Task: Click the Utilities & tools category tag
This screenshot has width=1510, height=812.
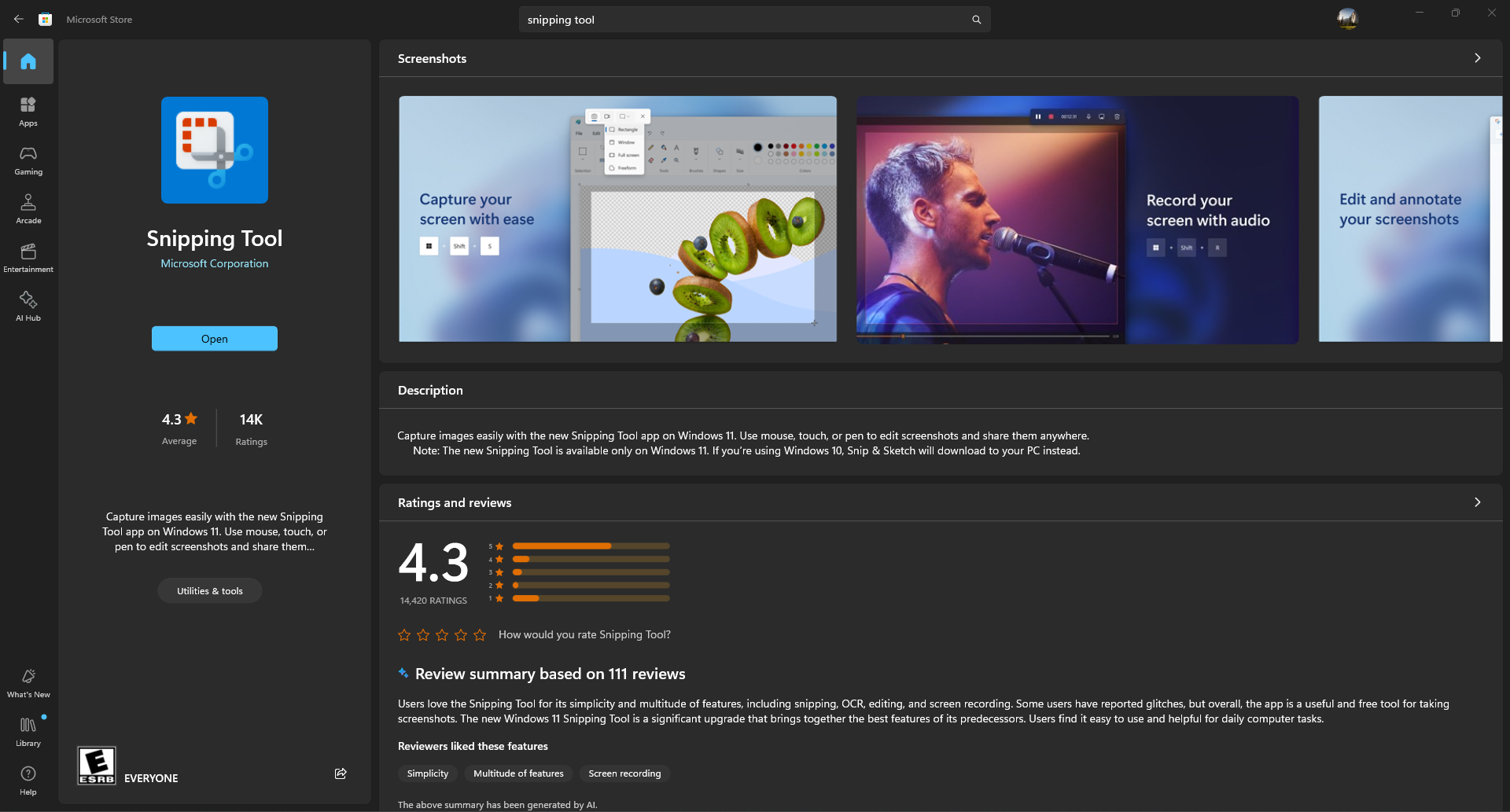Action: pyautogui.click(x=210, y=591)
